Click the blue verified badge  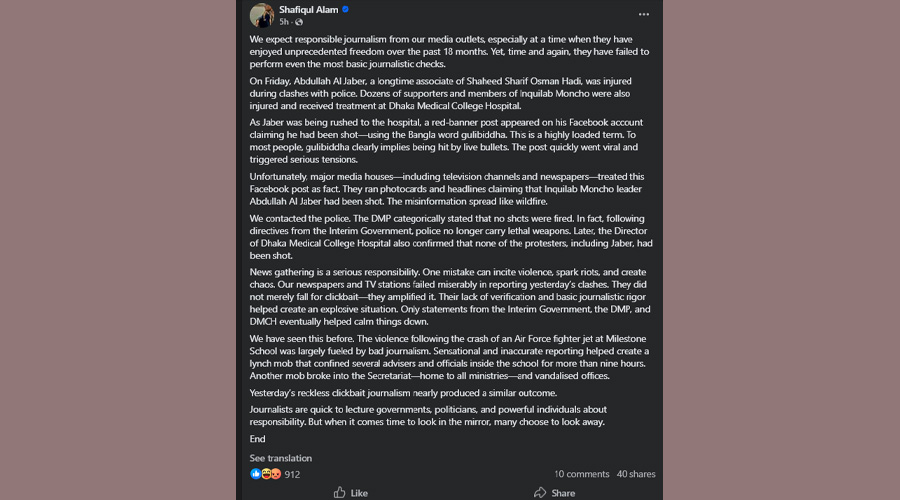coord(346,9)
